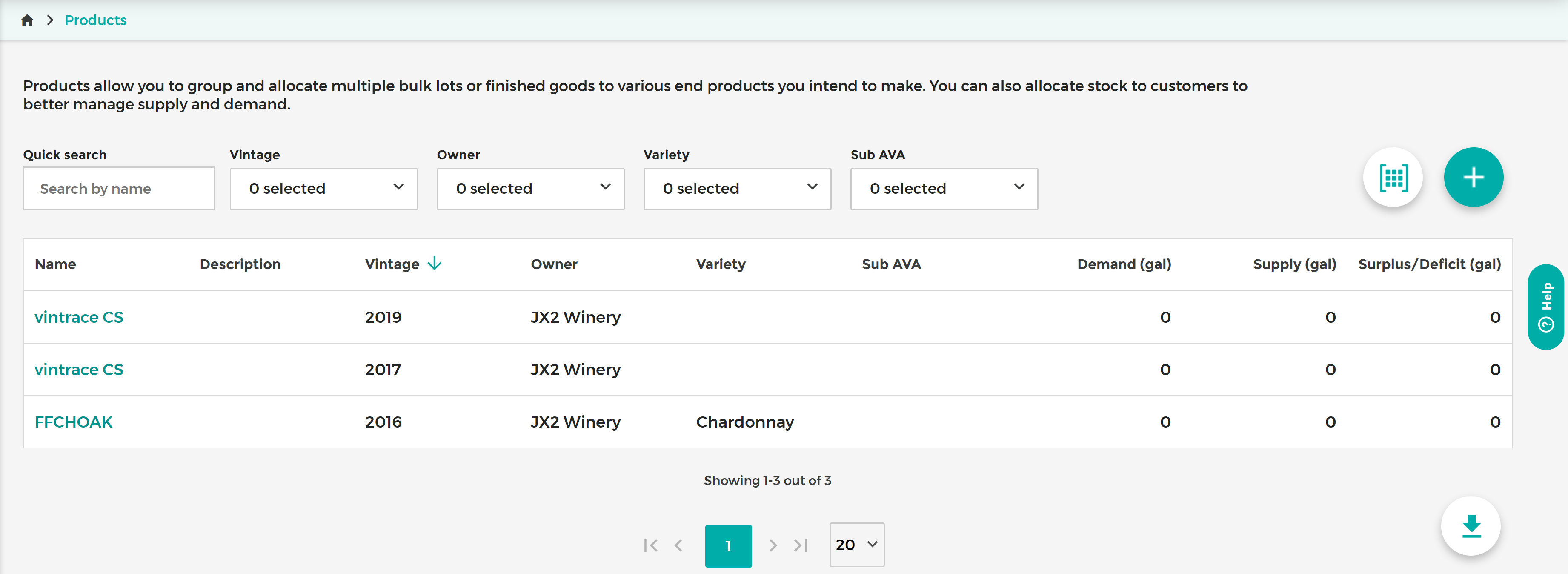Click the Help question mark icon

(1547, 324)
